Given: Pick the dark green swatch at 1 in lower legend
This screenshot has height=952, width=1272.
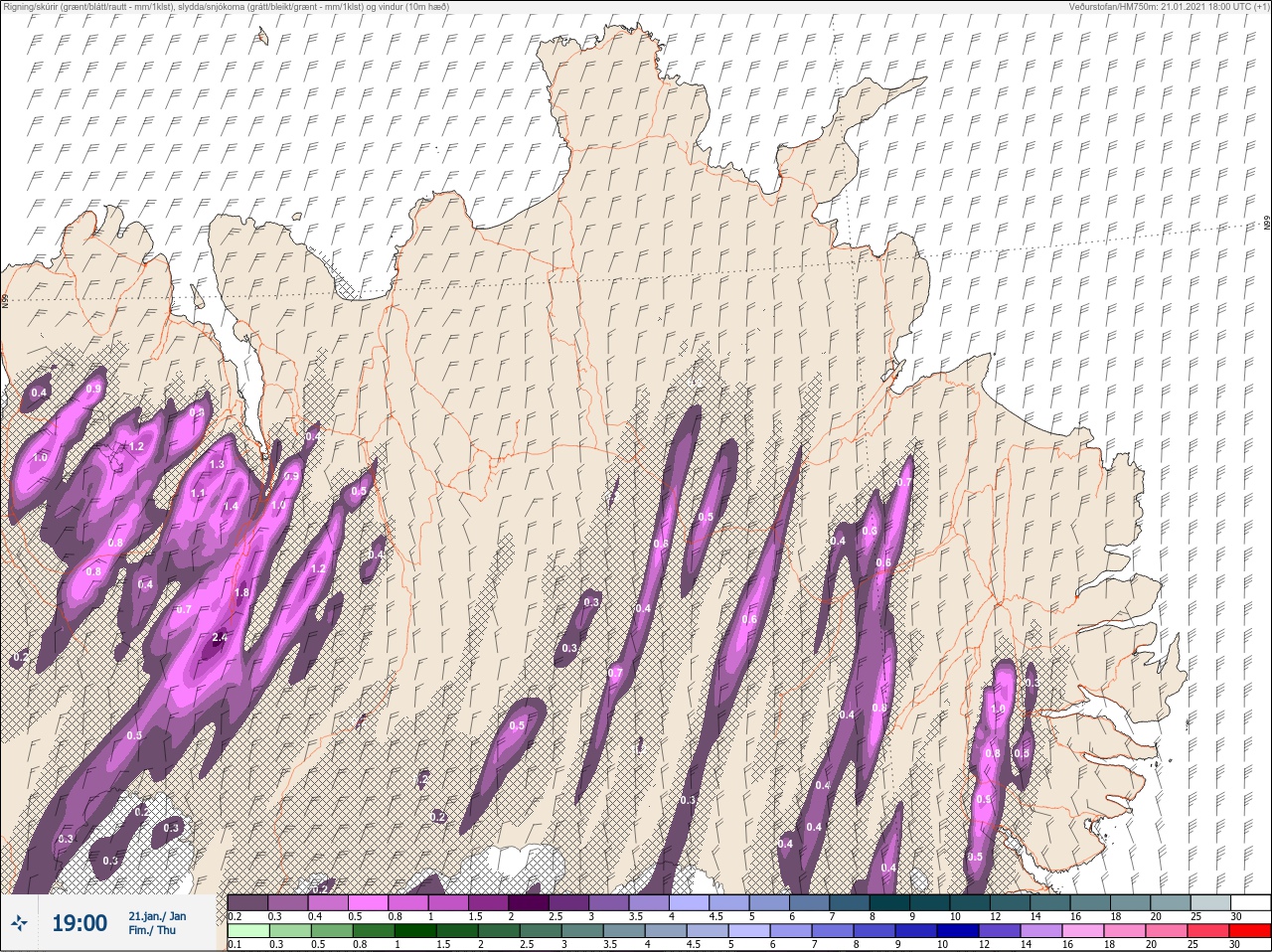Looking at the screenshot, I should click(414, 931).
